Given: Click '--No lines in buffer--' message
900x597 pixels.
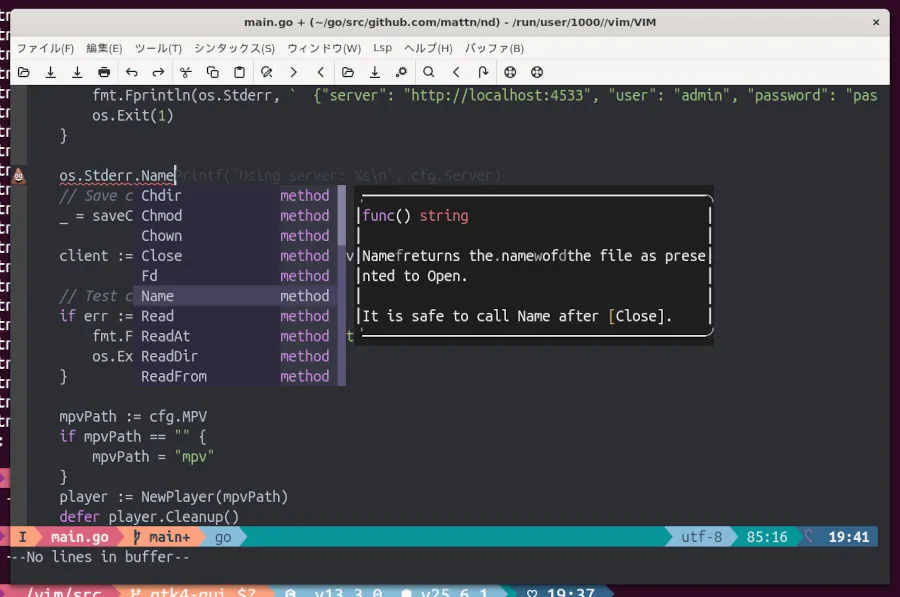Looking at the screenshot, I should pos(100,557).
